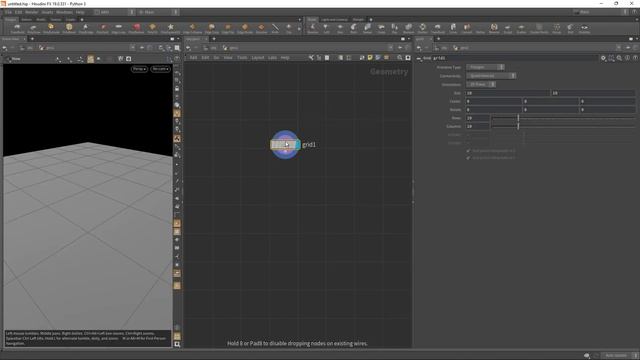Open the Primitive Type dropdown

485,67
